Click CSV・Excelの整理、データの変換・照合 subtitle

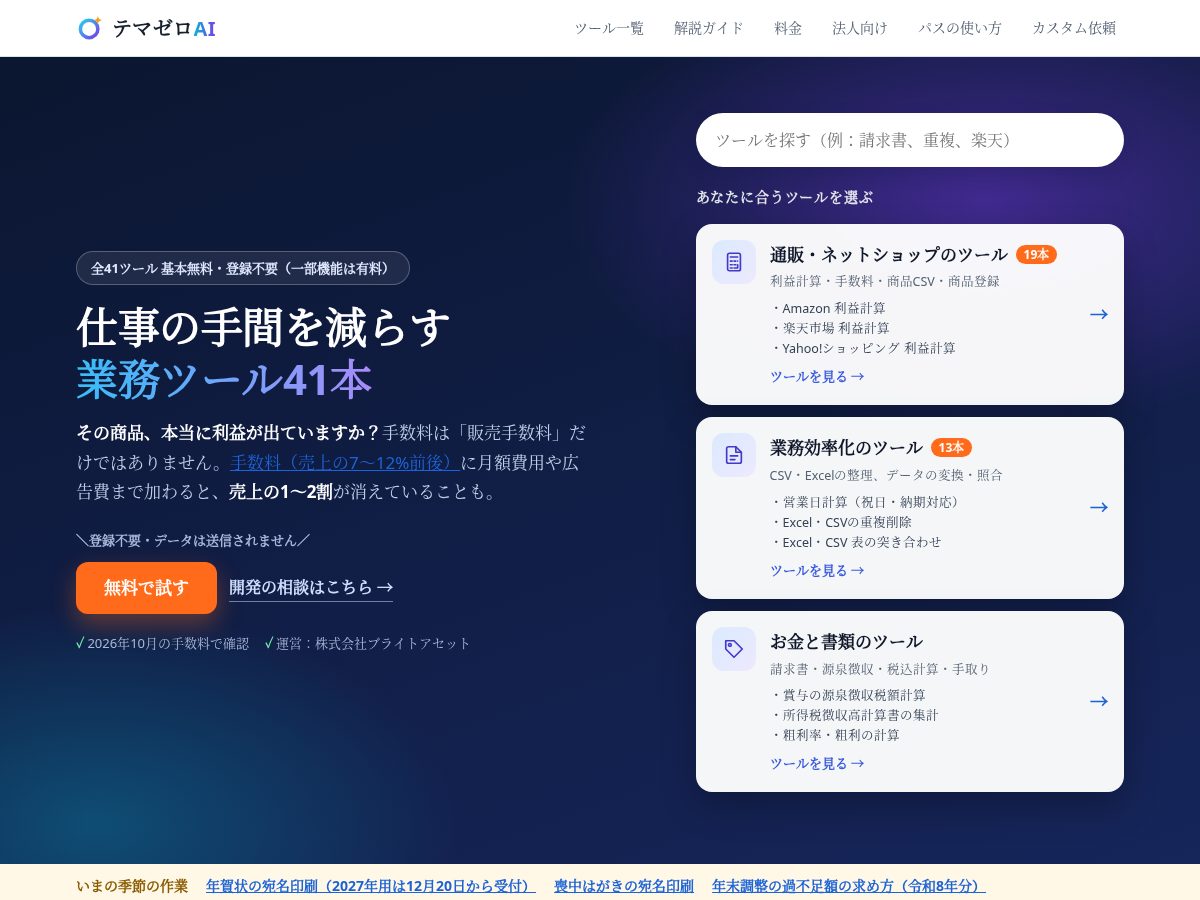[886, 475]
